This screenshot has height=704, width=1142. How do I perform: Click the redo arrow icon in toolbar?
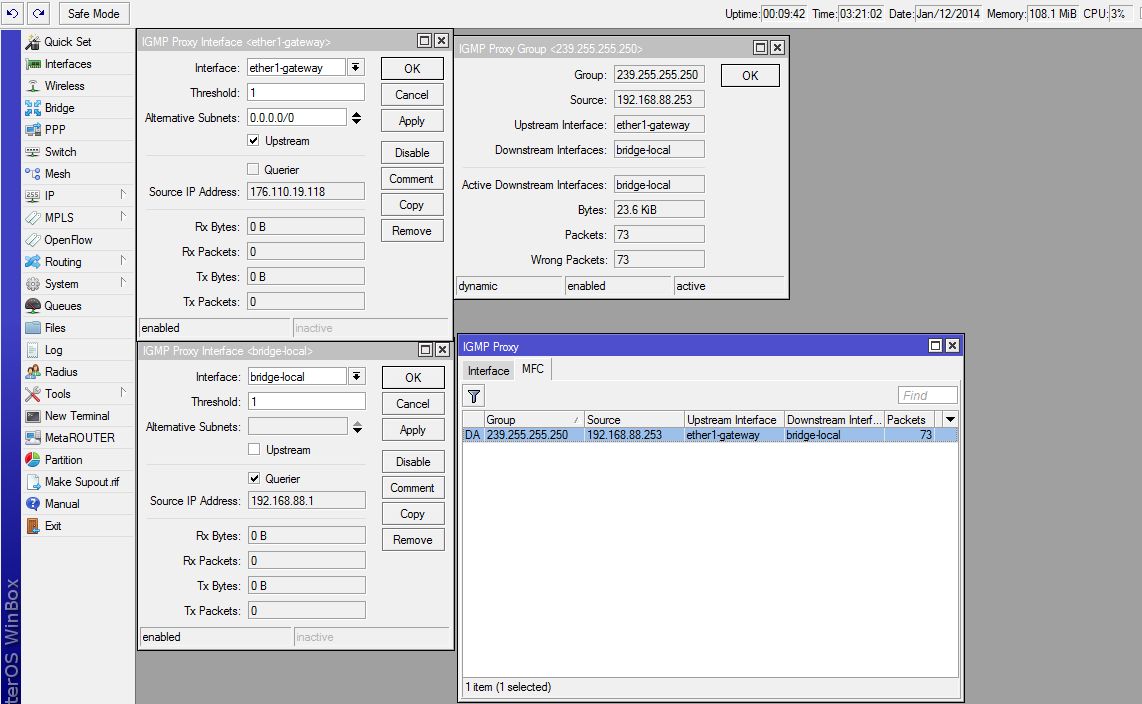tap(38, 13)
